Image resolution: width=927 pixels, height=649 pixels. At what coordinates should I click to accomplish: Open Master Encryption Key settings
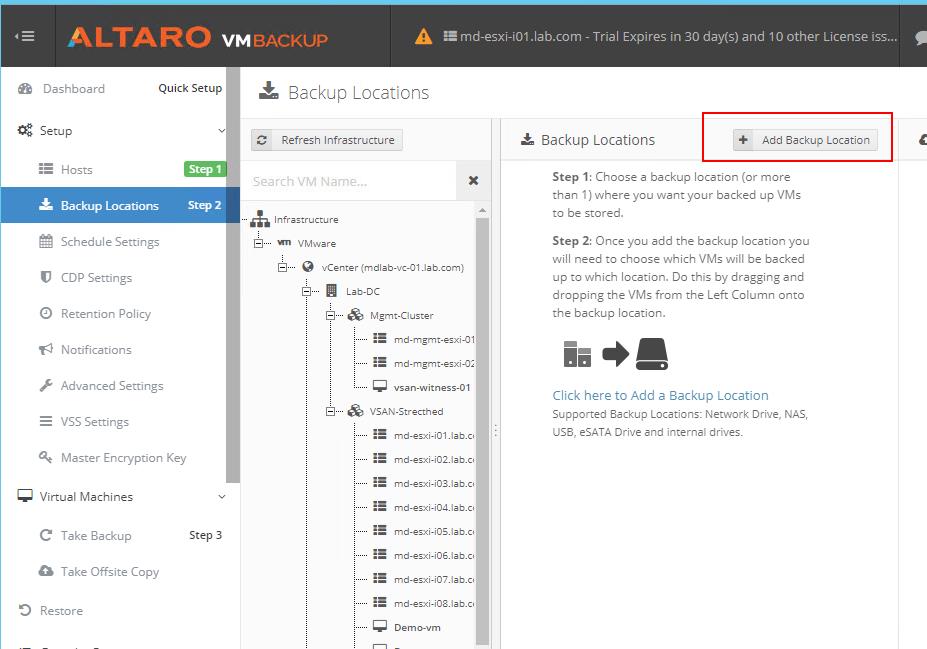123,458
